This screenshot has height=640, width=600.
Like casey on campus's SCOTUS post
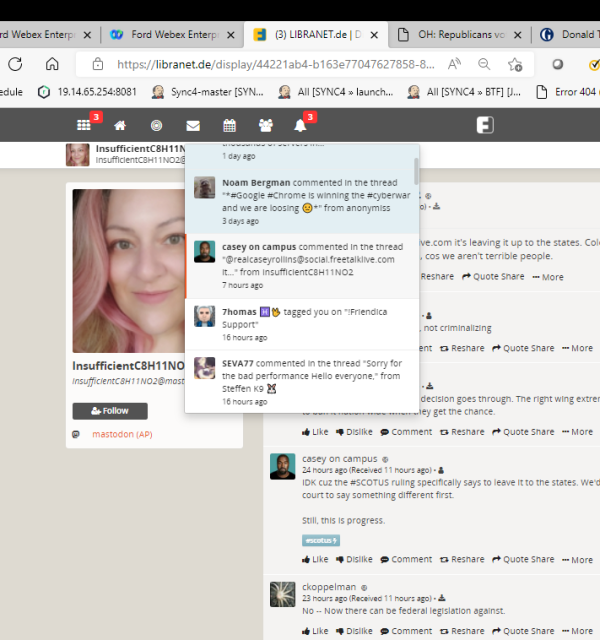click(x=315, y=559)
